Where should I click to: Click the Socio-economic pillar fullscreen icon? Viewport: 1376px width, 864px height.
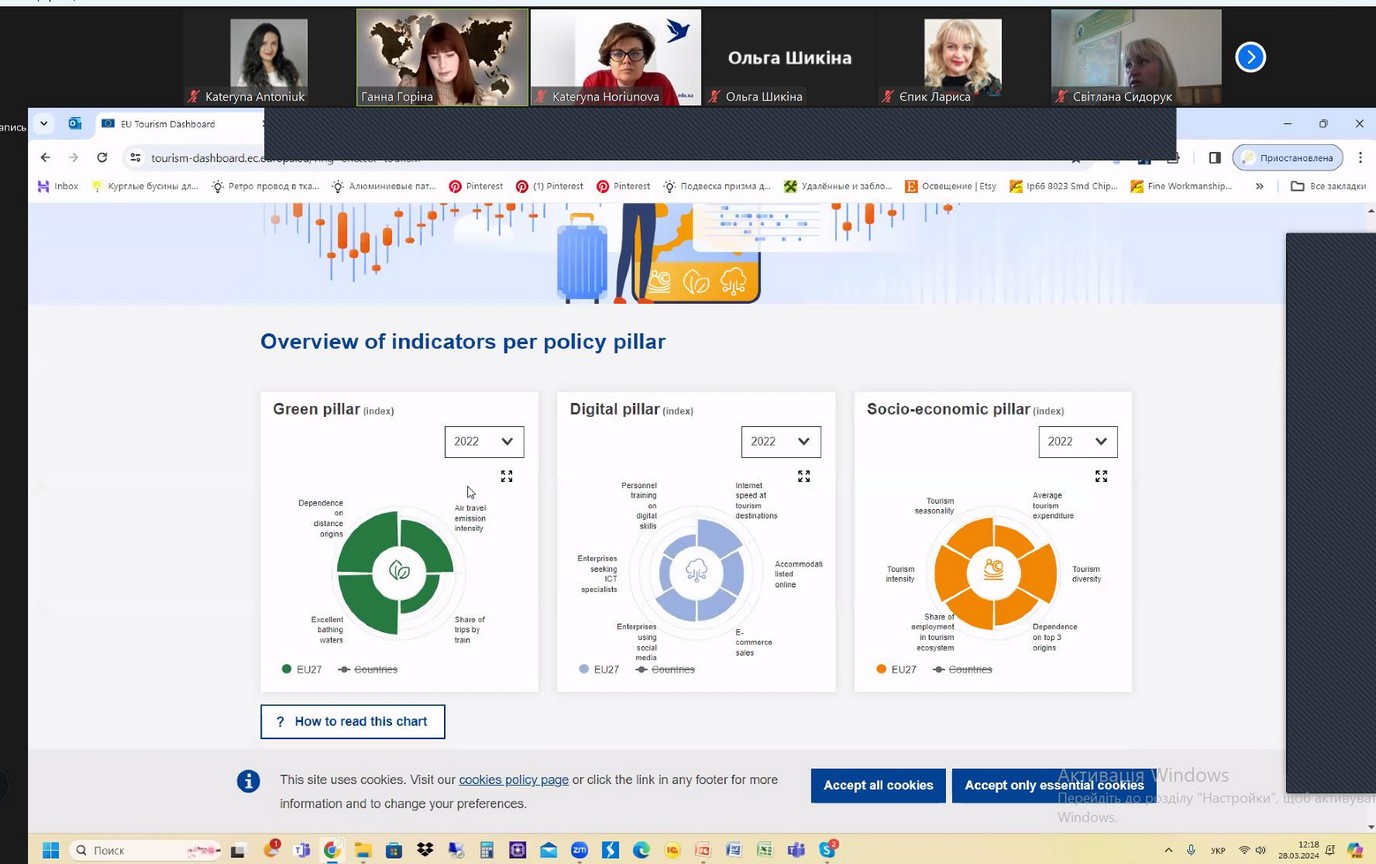(1101, 477)
